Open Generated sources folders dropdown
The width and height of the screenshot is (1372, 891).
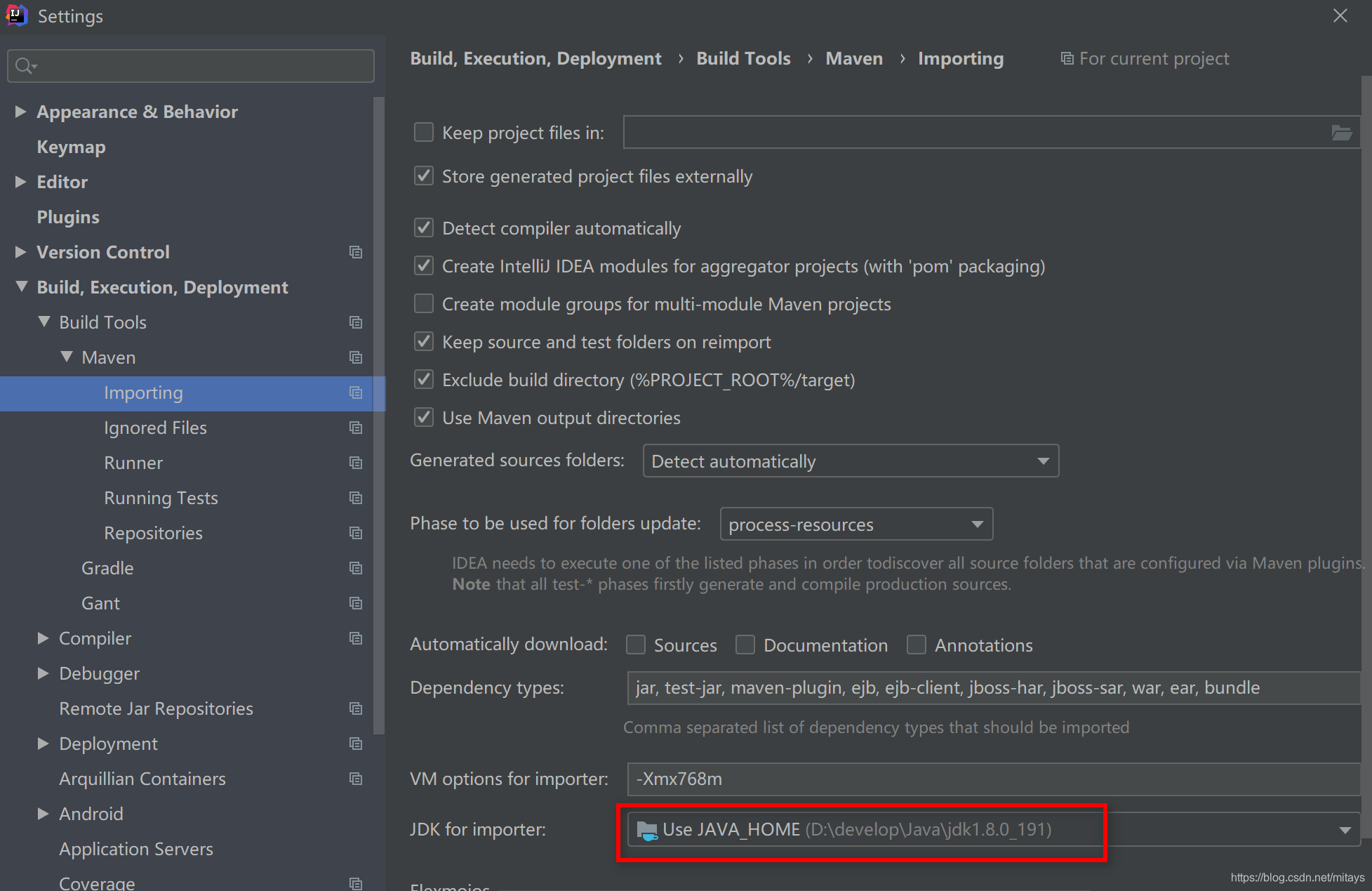click(x=851, y=461)
